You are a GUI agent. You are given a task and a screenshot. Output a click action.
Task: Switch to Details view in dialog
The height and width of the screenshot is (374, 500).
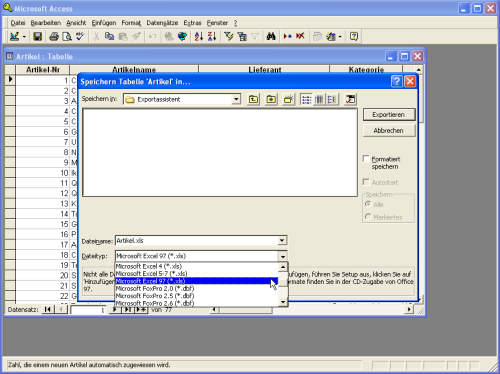319,99
